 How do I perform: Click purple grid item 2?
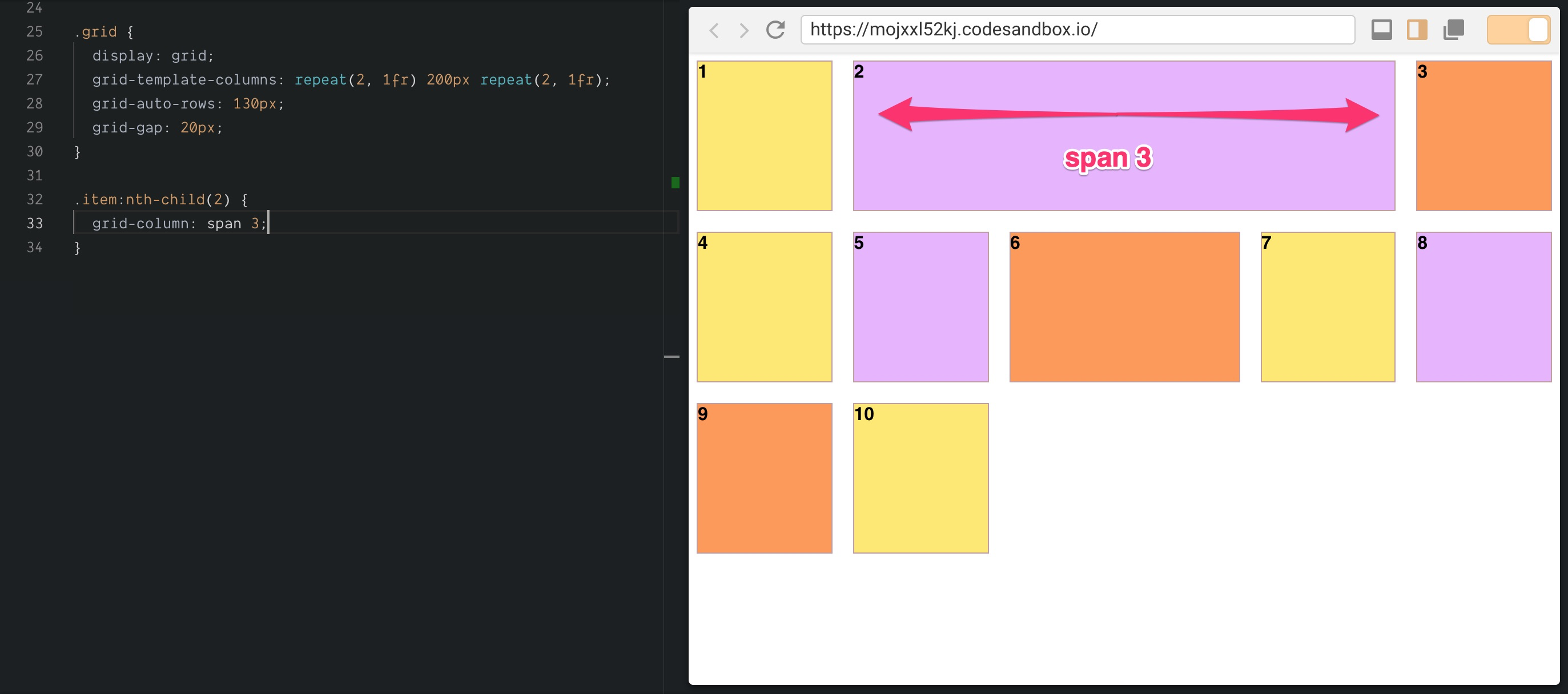(x=1124, y=136)
